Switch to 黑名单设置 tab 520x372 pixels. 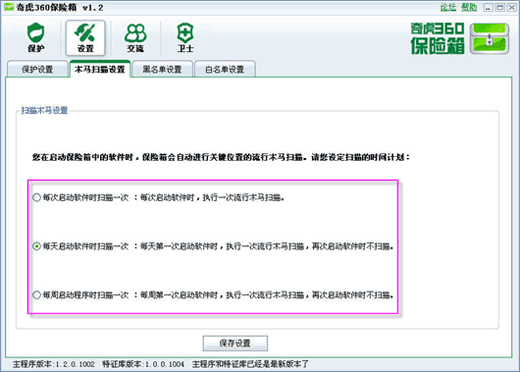coord(162,69)
